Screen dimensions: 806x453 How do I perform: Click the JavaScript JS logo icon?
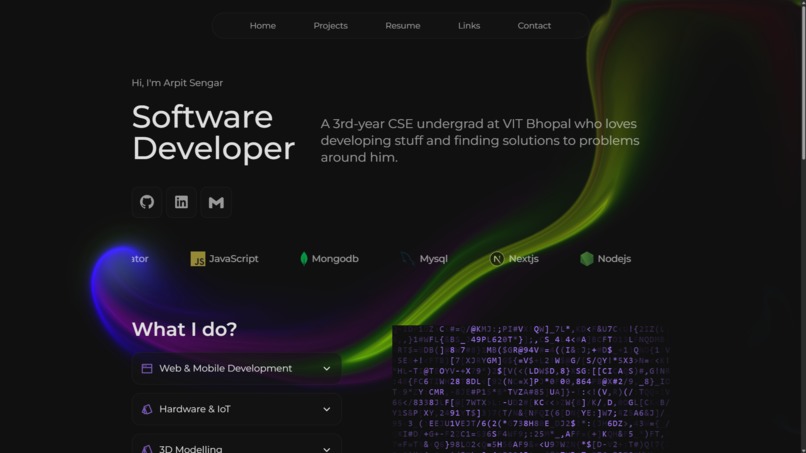198,259
